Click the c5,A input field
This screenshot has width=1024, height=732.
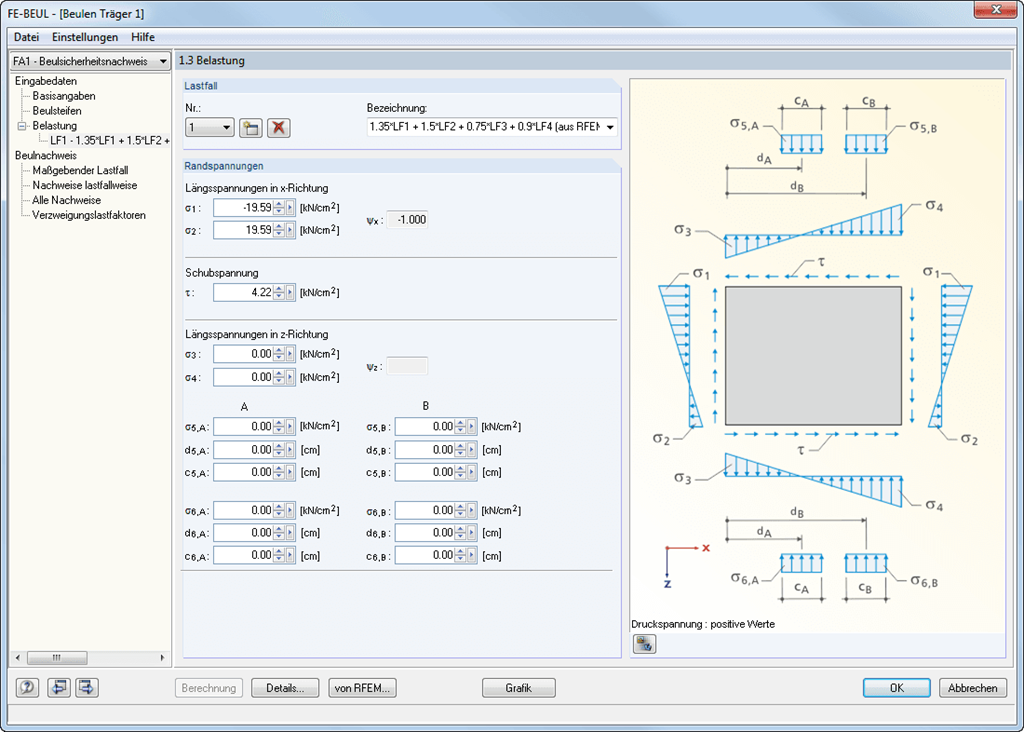point(243,472)
